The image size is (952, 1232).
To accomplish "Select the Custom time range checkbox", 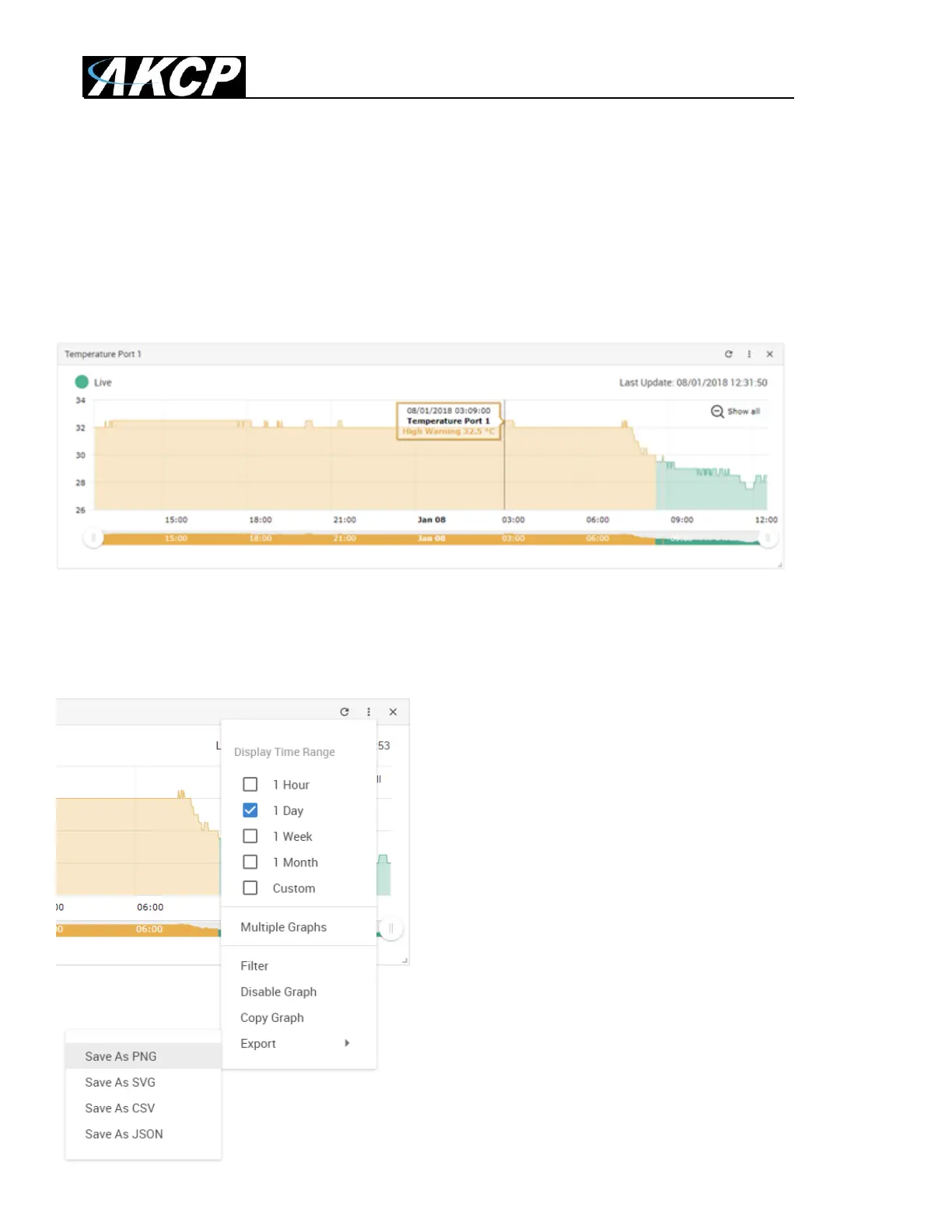I will click(x=250, y=887).
